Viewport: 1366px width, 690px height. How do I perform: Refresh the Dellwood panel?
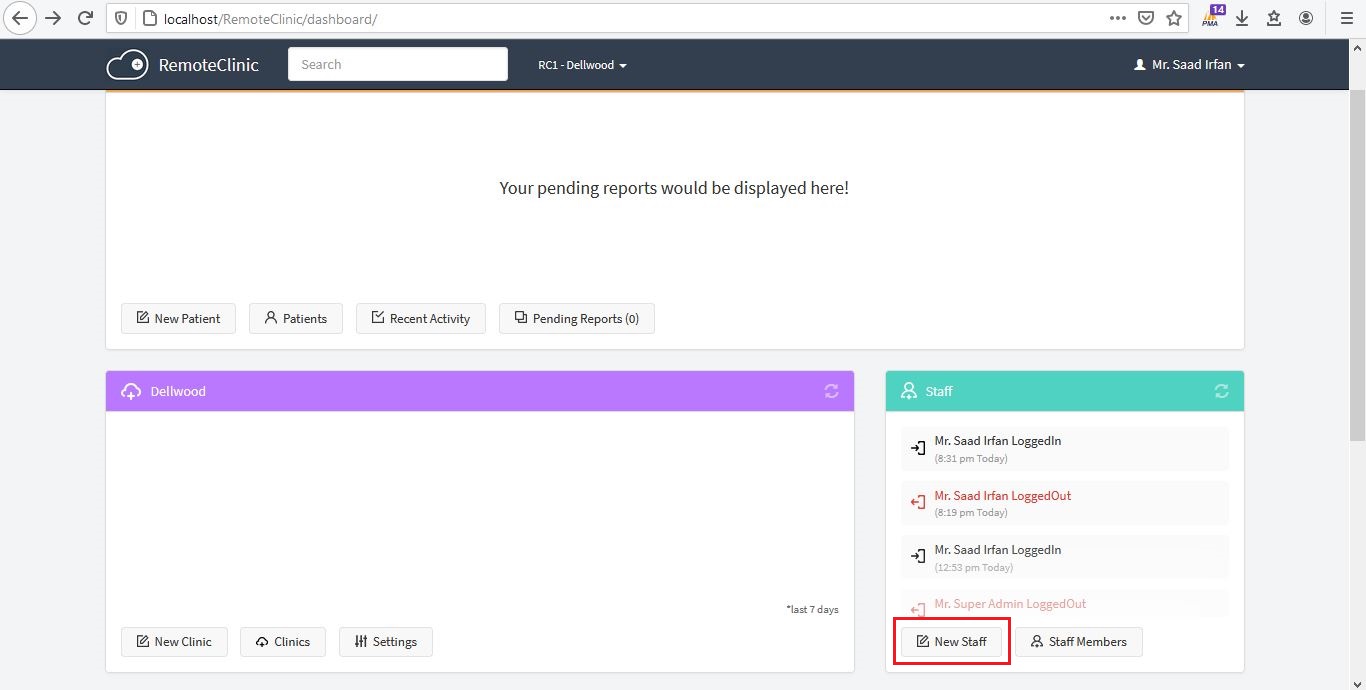pyautogui.click(x=831, y=391)
